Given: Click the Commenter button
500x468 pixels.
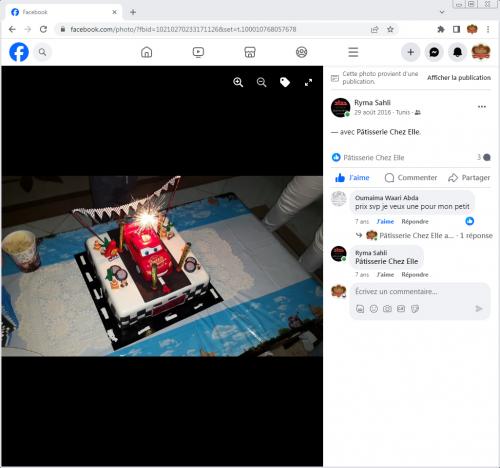Looking at the screenshot, I should 411,178.
